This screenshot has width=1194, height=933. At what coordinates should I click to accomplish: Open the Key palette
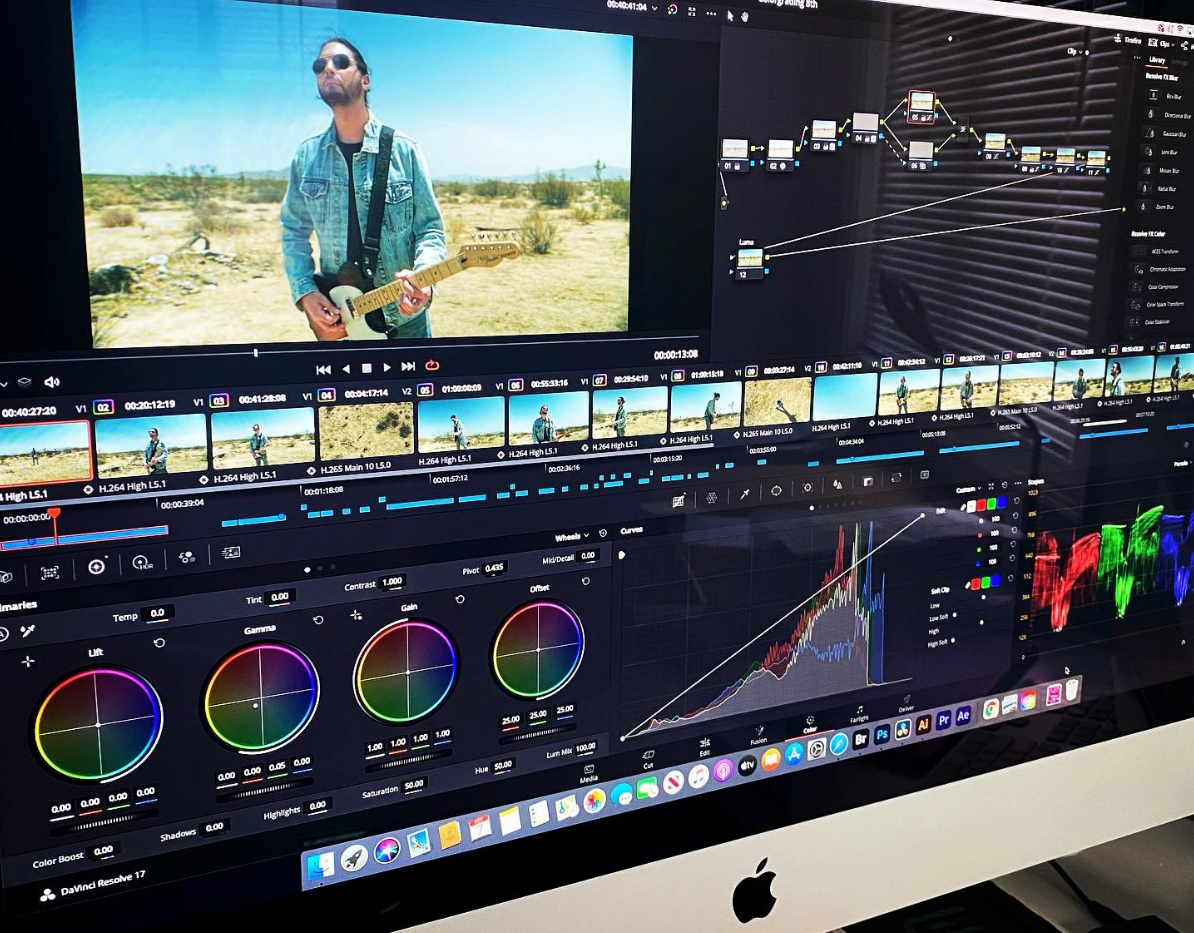[867, 481]
